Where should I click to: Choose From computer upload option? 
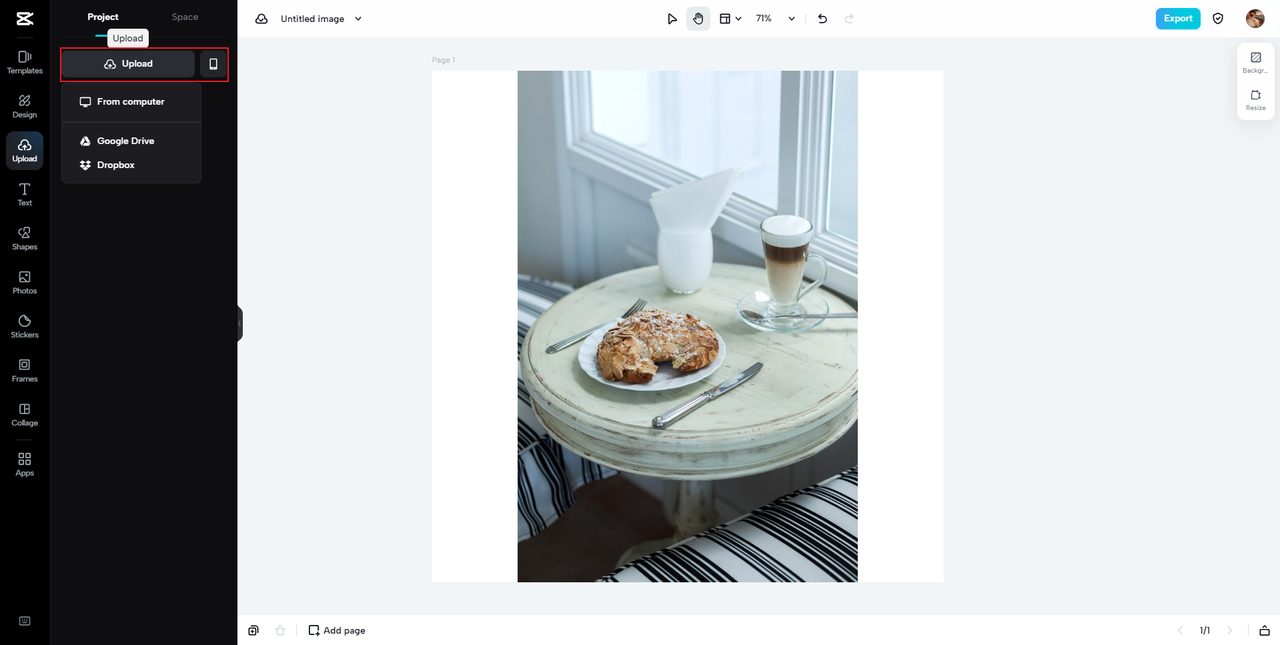coord(131,102)
